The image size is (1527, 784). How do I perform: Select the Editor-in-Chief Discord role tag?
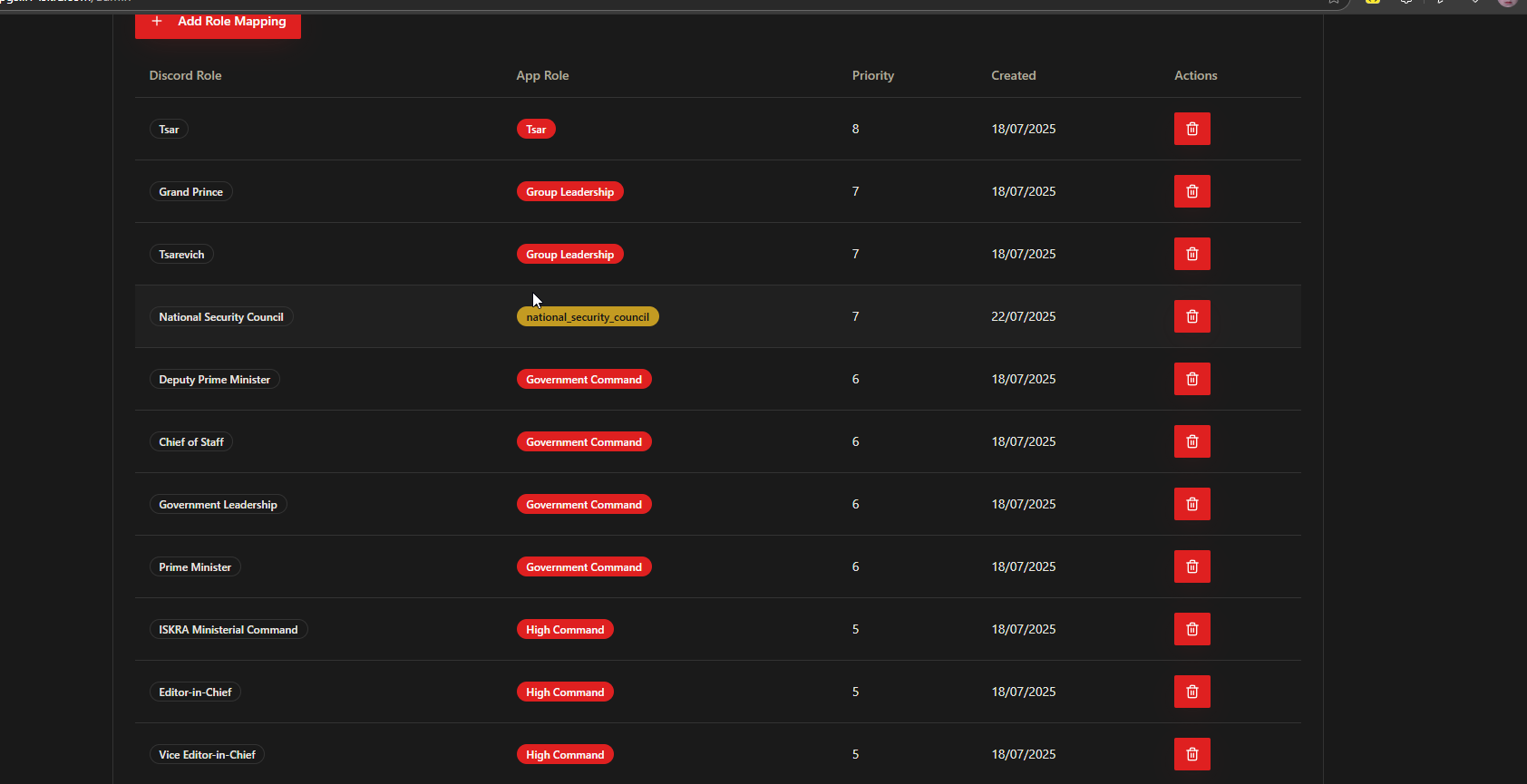click(195, 692)
